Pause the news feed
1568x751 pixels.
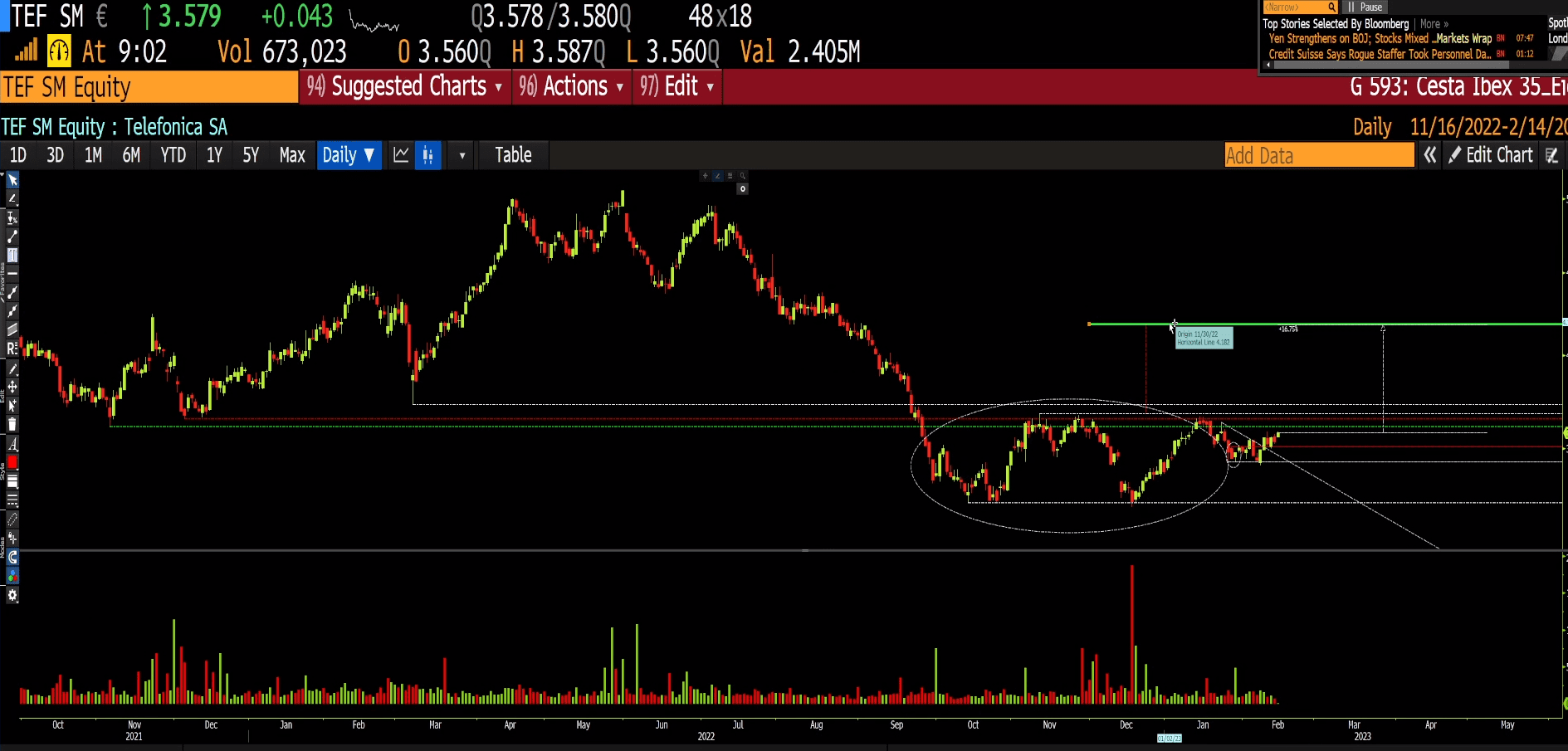coord(1365,7)
